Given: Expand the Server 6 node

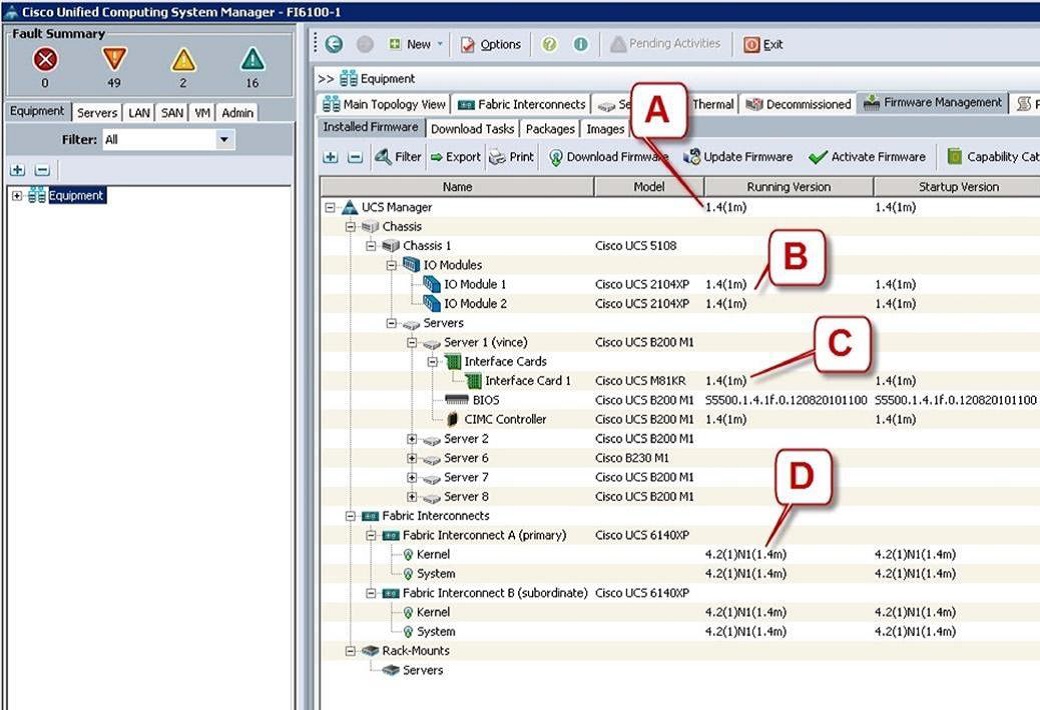Looking at the screenshot, I should [412, 459].
